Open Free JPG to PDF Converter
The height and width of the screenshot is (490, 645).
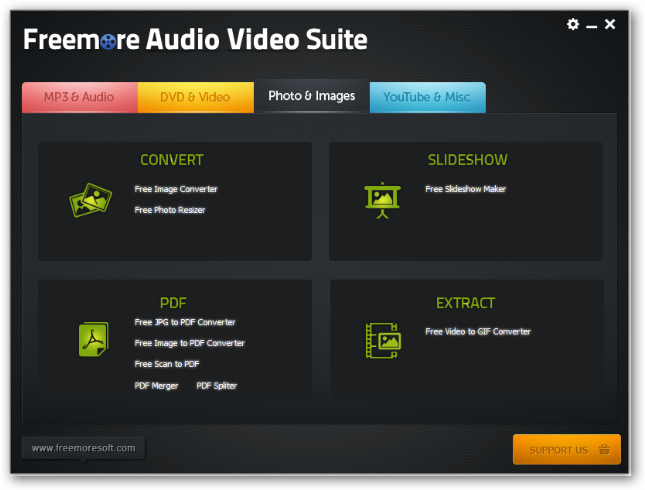tap(185, 322)
